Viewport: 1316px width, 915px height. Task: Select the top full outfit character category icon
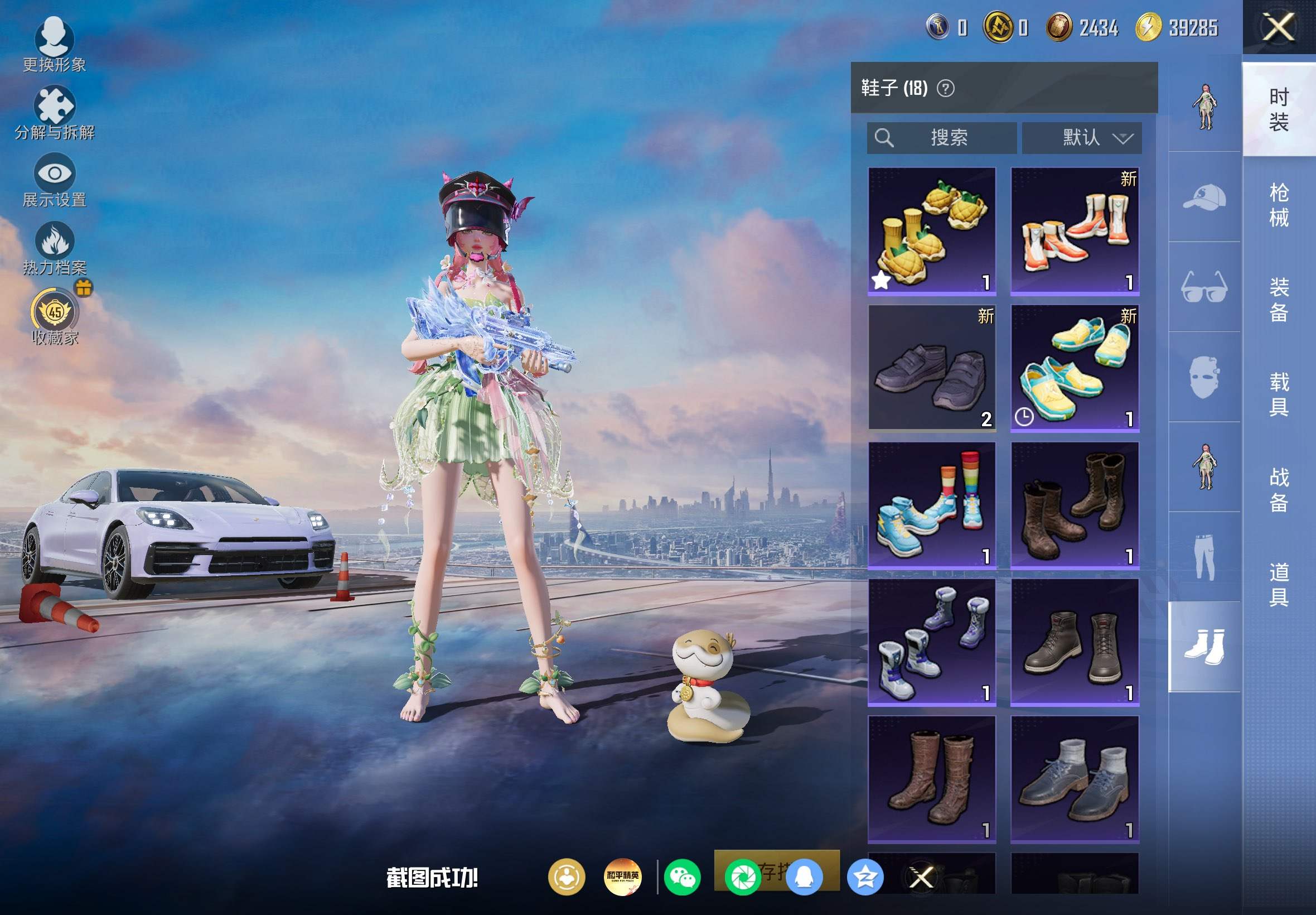coord(1204,107)
